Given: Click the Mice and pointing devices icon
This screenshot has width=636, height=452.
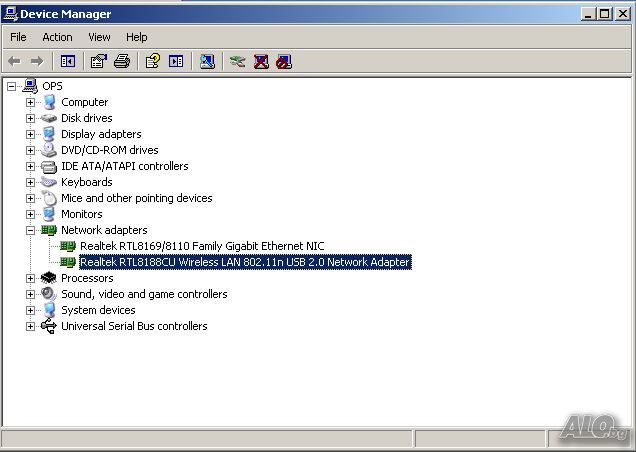Looking at the screenshot, I should pos(49,198).
